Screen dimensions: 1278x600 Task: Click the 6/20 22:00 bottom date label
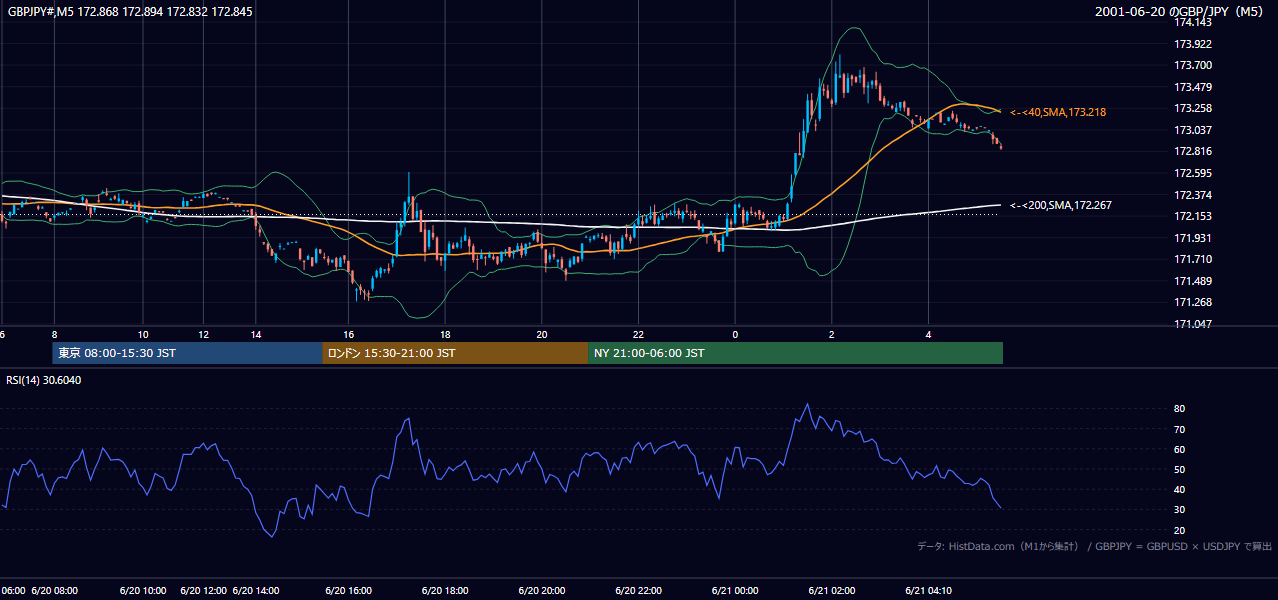pos(638,591)
